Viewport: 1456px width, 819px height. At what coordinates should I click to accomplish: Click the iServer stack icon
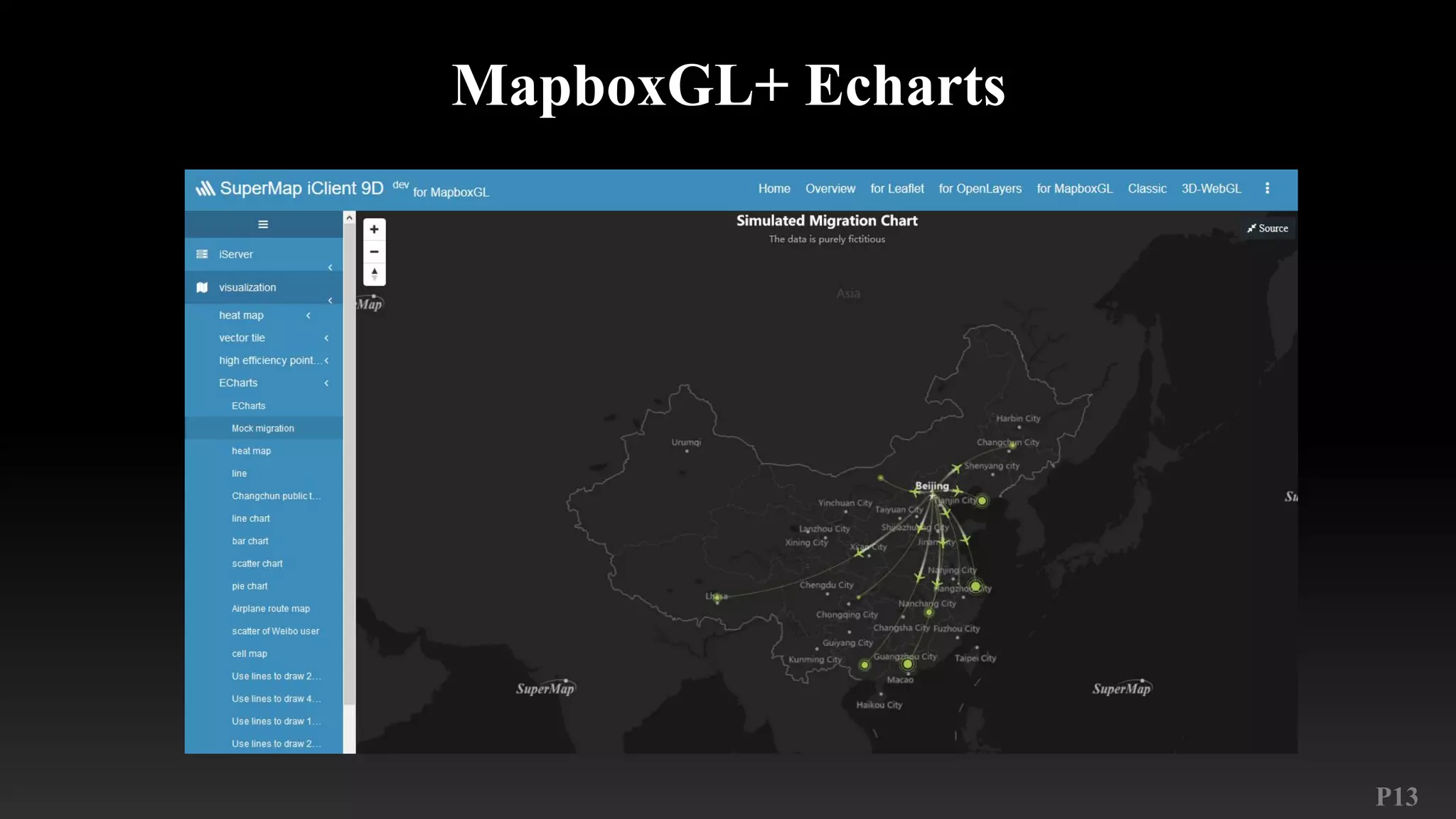point(202,255)
